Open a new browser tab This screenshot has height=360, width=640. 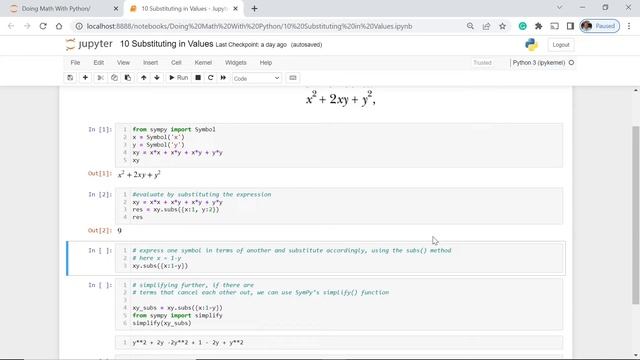tap(254, 9)
